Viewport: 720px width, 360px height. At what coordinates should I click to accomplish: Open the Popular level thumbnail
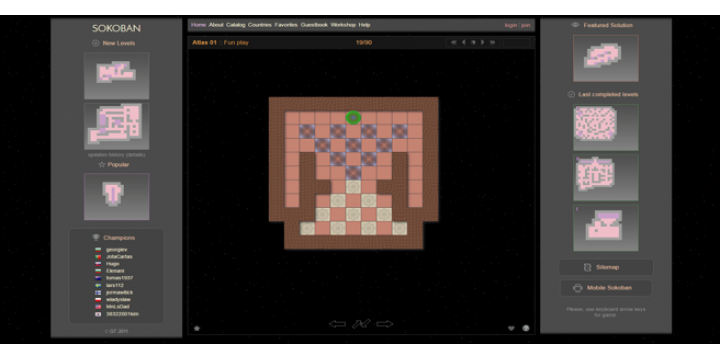point(116,197)
